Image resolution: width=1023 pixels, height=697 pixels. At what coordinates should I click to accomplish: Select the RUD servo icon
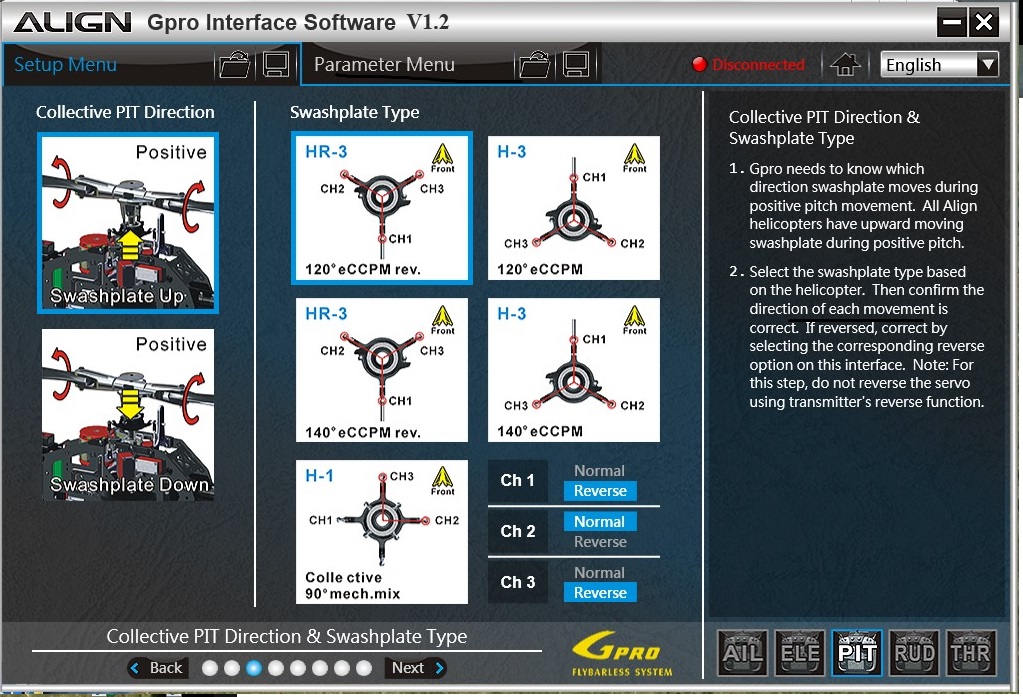[914, 653]
